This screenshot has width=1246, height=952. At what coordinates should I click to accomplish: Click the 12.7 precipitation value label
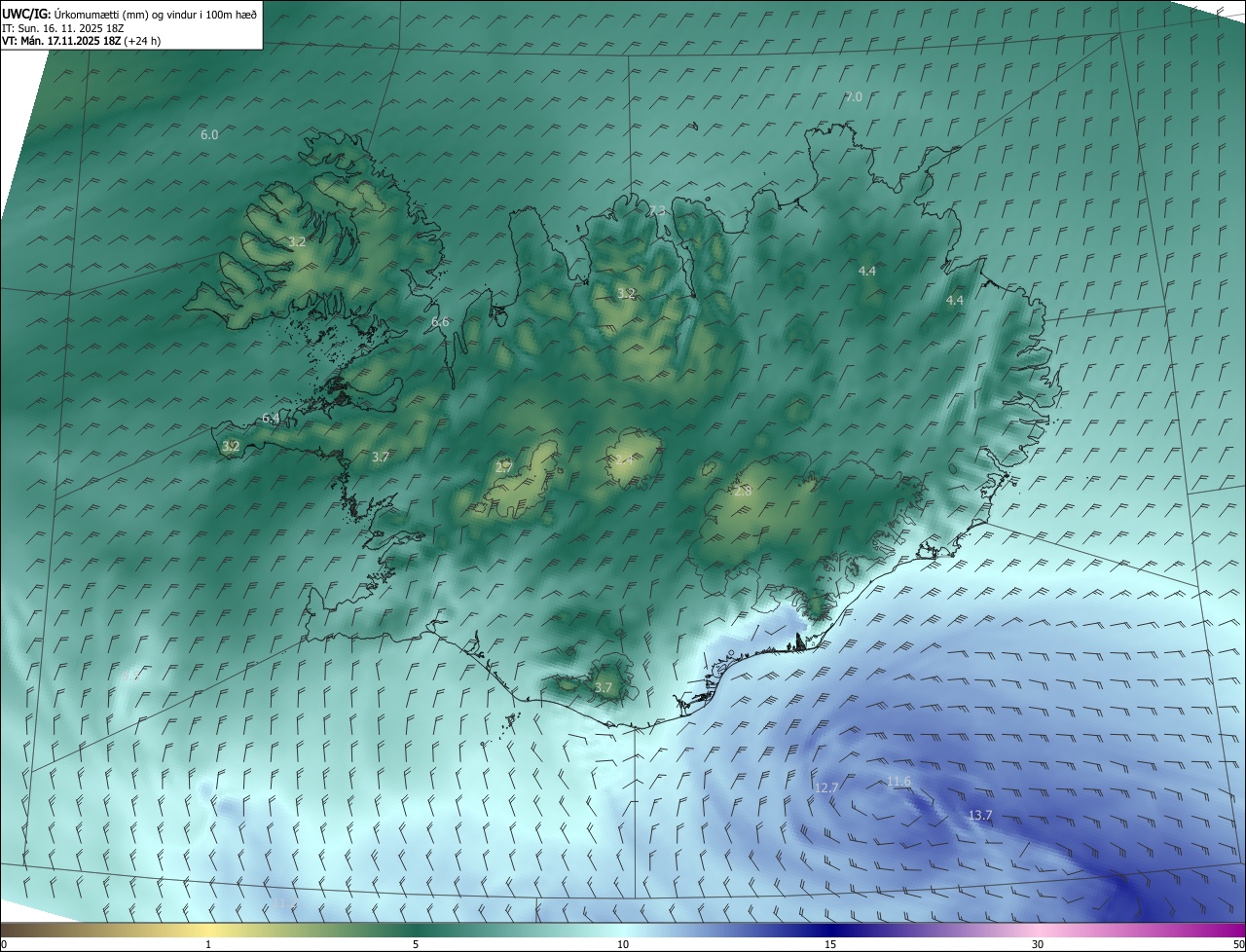(x=826, y=787)
